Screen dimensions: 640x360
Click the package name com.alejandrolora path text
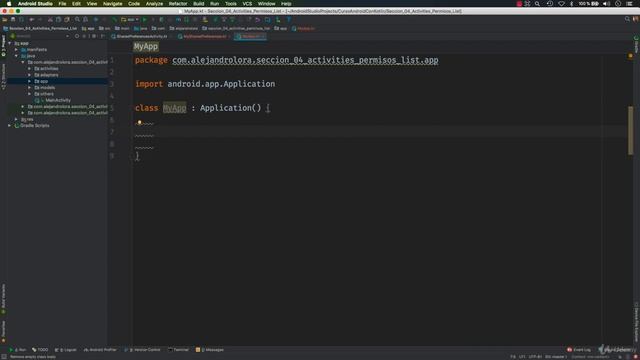coord(305,60)
